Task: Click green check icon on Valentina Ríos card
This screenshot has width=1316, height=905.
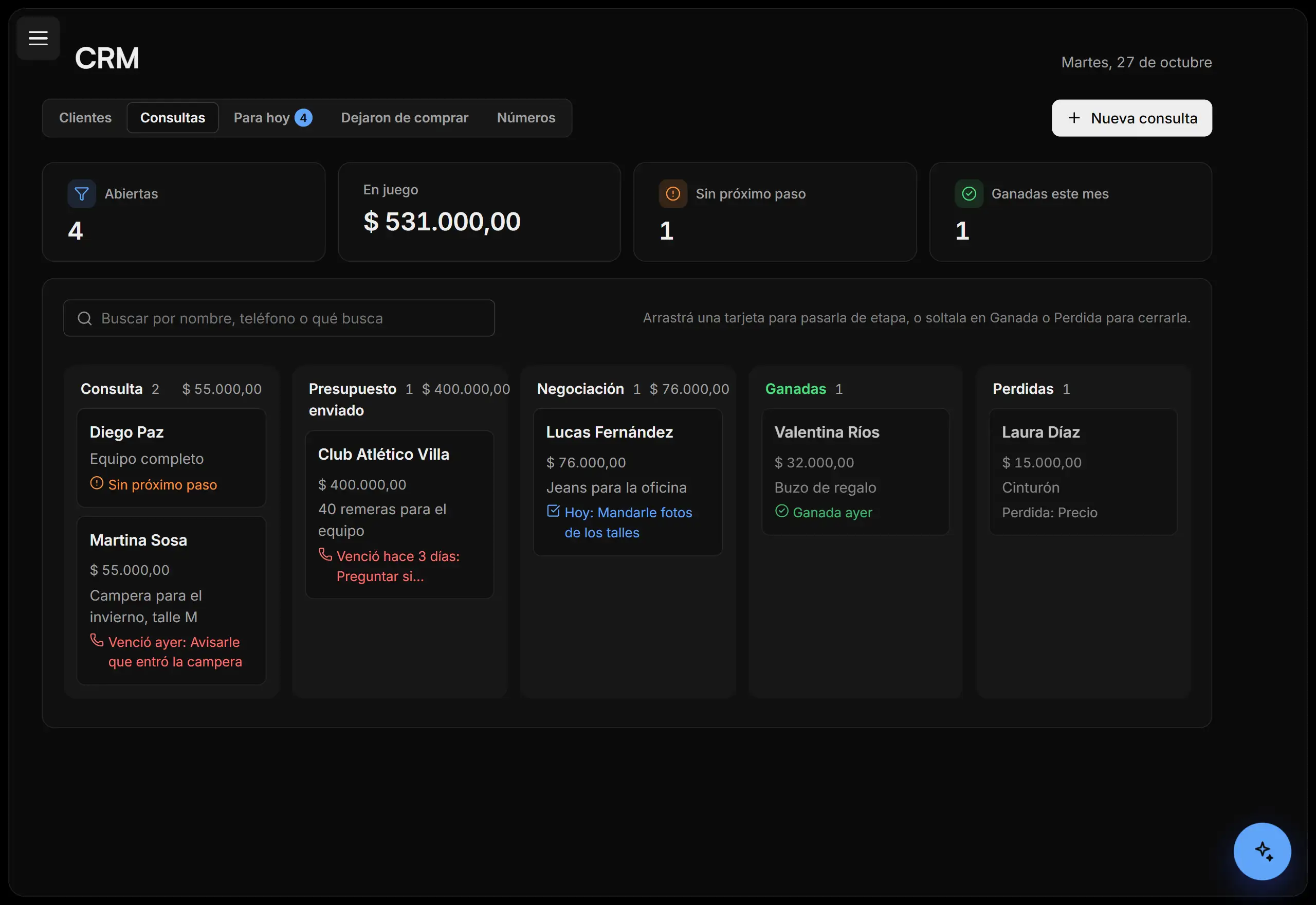Action: (781, 511)
